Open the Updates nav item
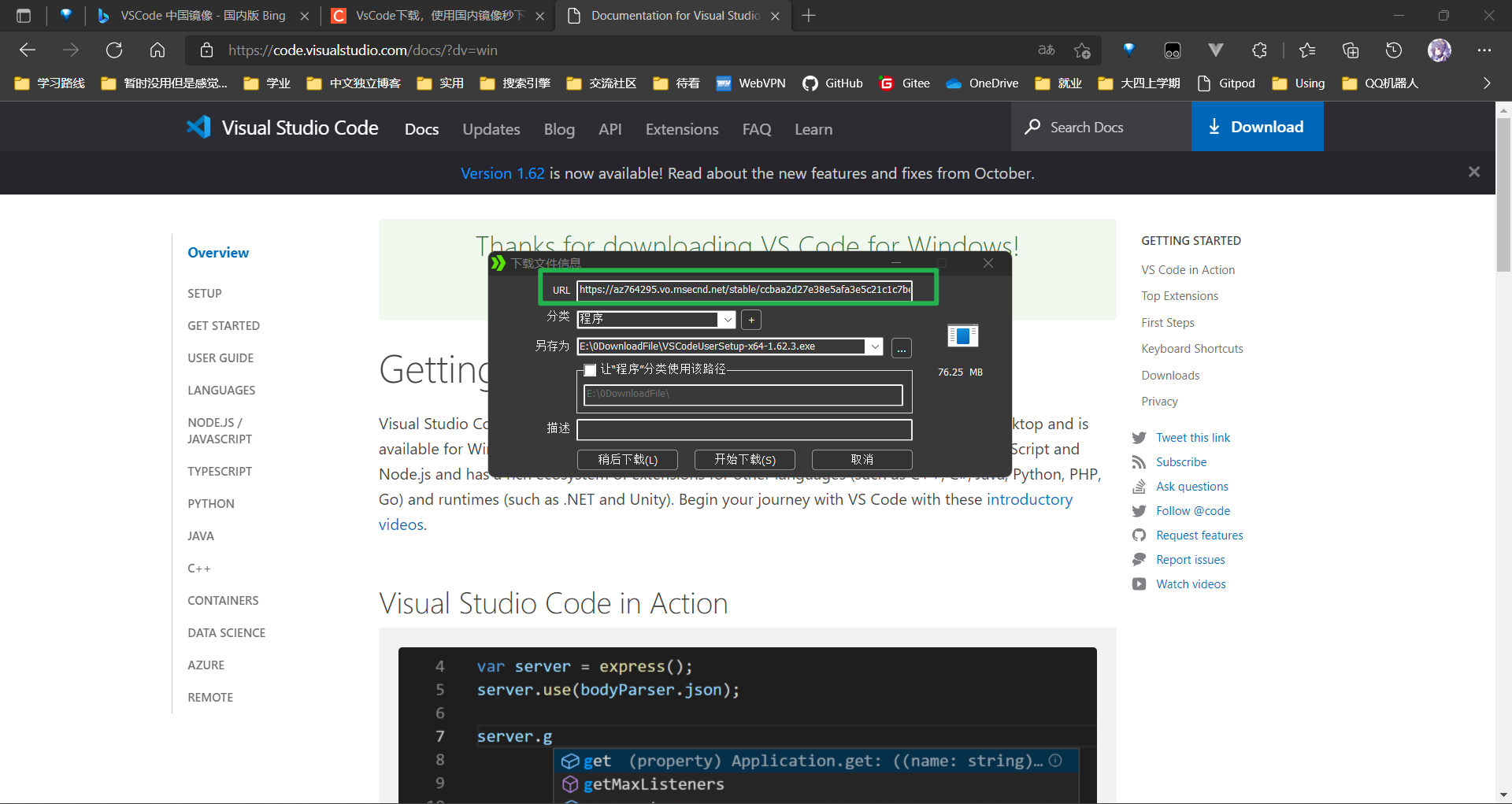 pos(491,129)
